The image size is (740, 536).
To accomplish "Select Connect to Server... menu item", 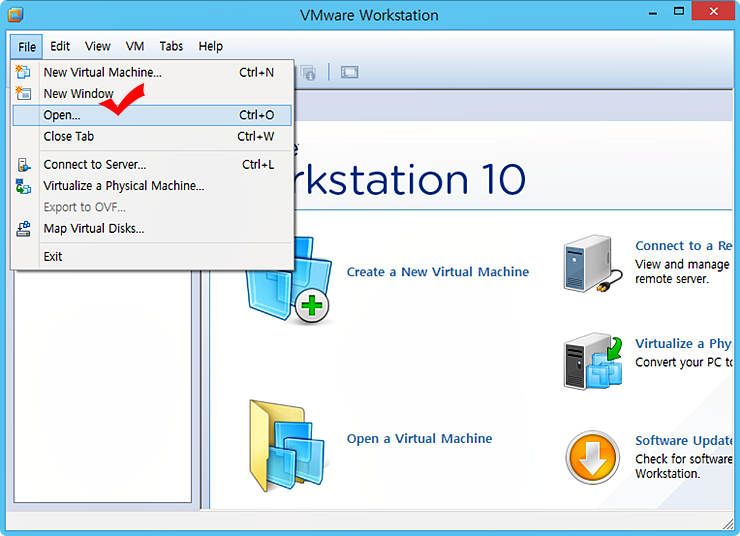I will [x=95, y=164].
